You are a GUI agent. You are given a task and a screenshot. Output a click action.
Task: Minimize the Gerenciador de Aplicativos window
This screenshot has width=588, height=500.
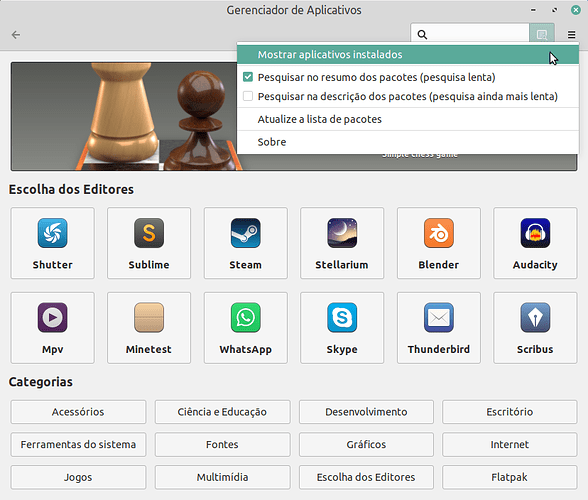tap(533, 10)
